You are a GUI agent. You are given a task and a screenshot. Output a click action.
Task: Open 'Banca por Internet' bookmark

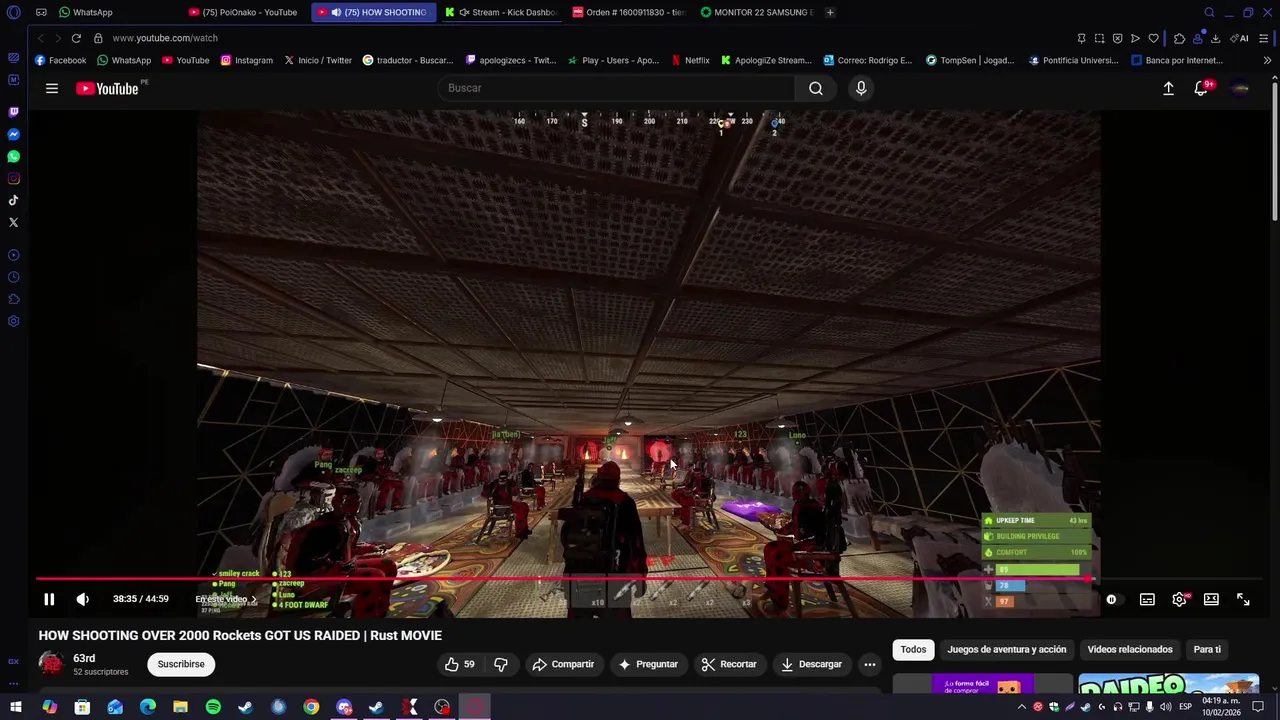click(x=1177, y=60)
